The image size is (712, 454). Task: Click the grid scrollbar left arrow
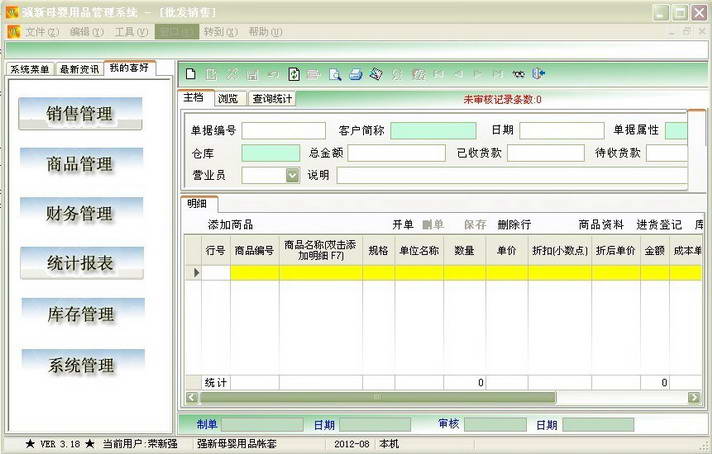(192, 397)
